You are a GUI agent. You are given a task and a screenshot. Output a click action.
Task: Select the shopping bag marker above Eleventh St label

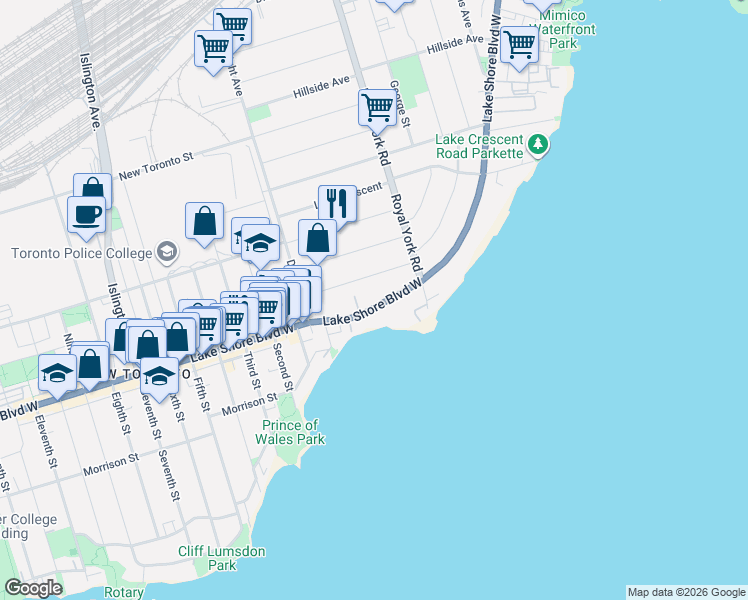(x=90, y=368)
